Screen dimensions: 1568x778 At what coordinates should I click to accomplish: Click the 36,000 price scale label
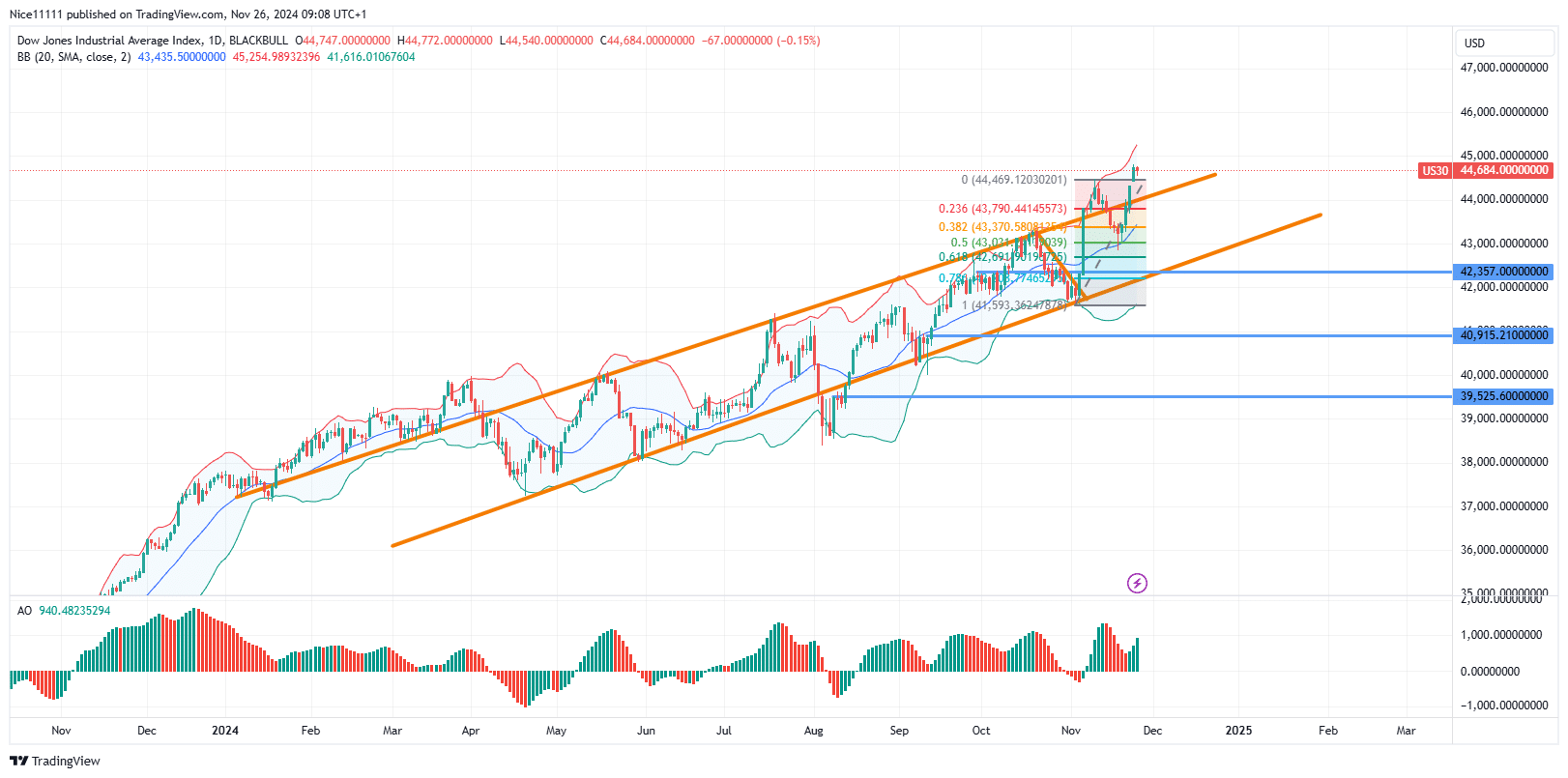[x=1504, y=550]
